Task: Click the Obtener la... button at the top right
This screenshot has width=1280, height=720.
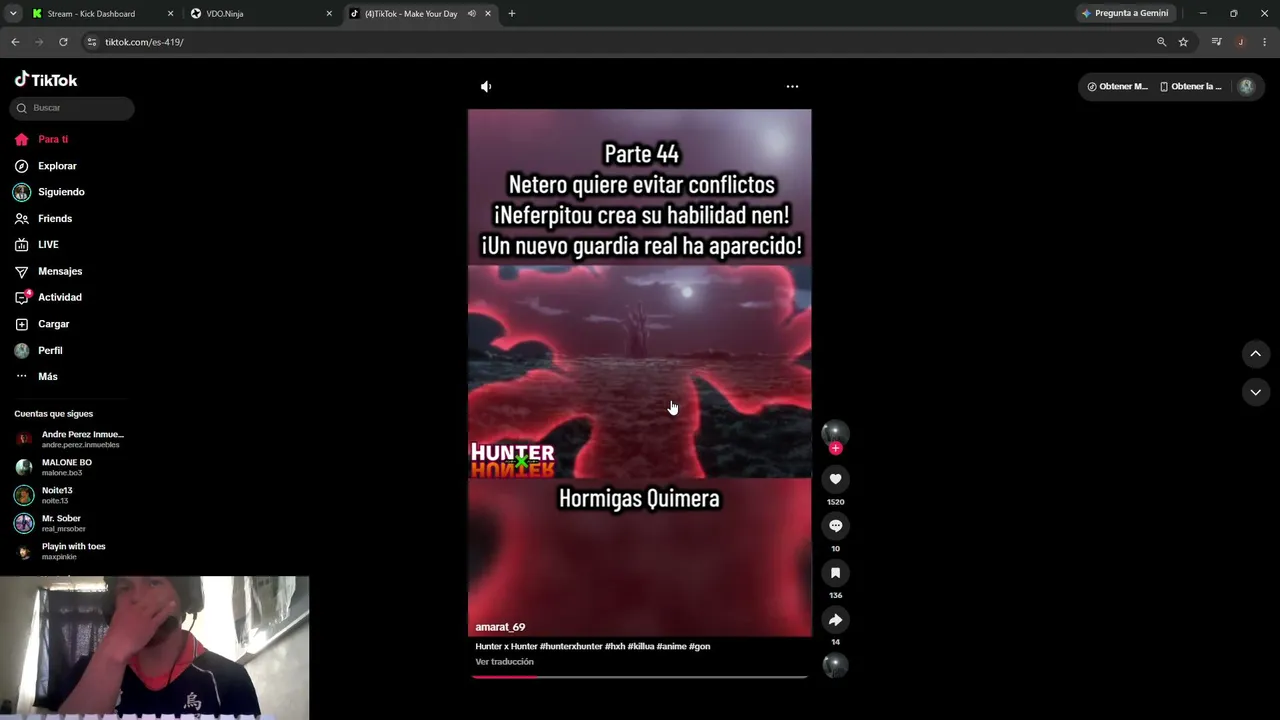Action: [x=1190, y=87]
